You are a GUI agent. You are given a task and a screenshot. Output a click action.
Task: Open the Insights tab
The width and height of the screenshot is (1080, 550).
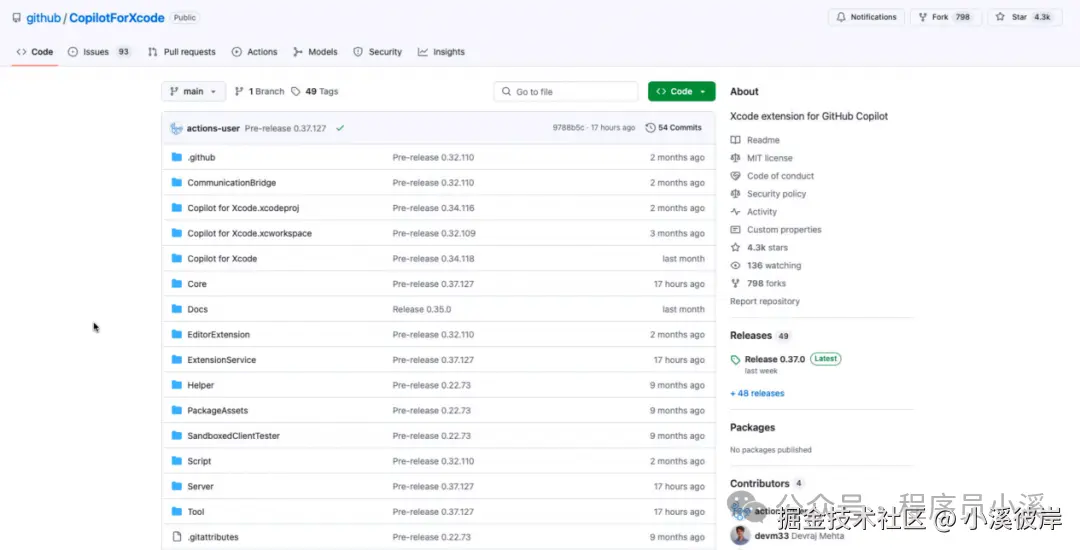tap(441, 52)
